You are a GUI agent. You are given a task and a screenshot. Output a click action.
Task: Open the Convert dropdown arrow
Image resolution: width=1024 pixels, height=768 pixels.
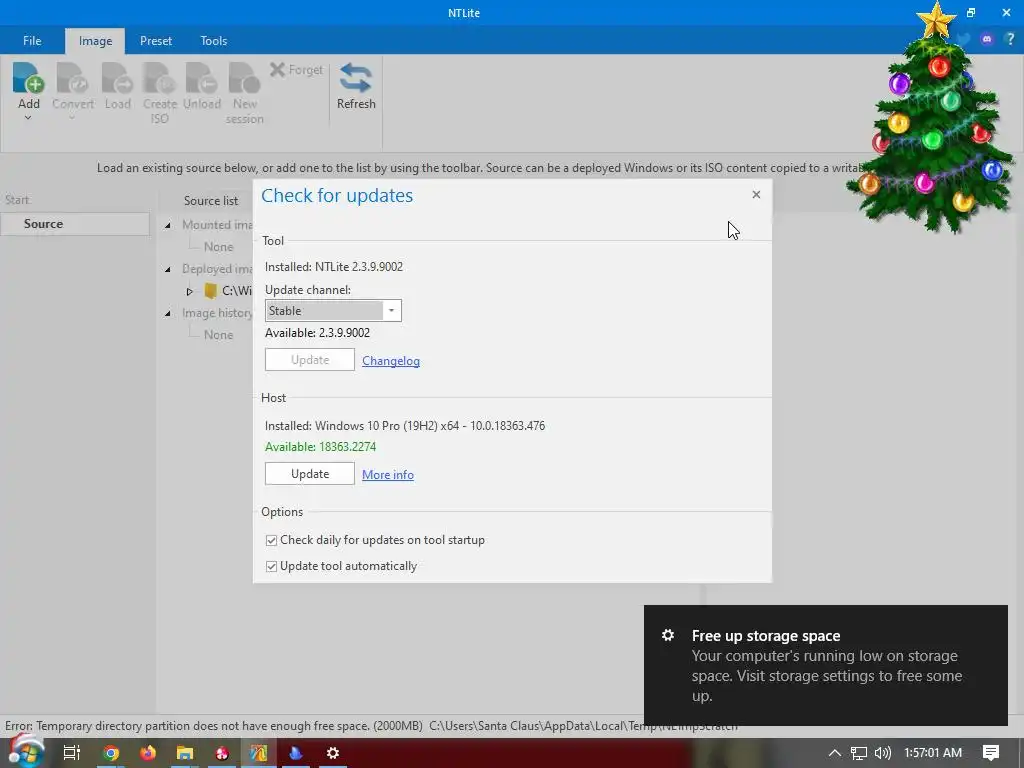72,118
